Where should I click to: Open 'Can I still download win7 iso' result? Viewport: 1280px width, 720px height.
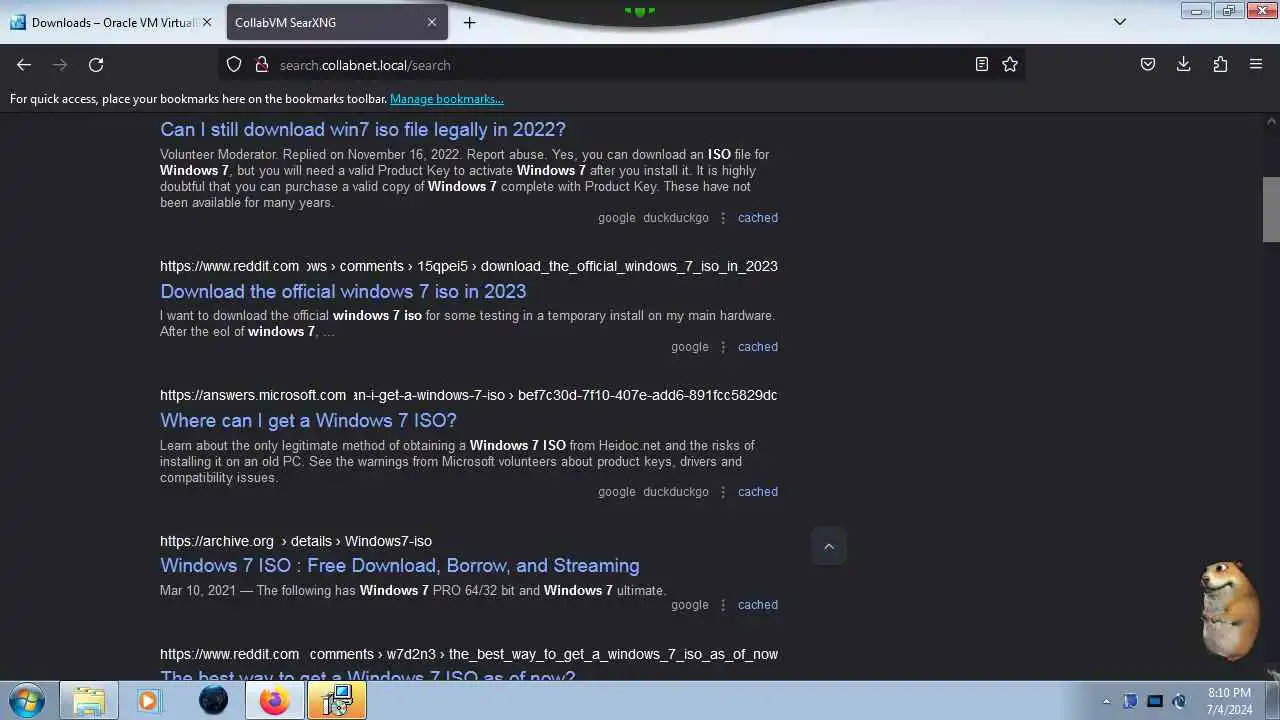(x=363, y=129)
